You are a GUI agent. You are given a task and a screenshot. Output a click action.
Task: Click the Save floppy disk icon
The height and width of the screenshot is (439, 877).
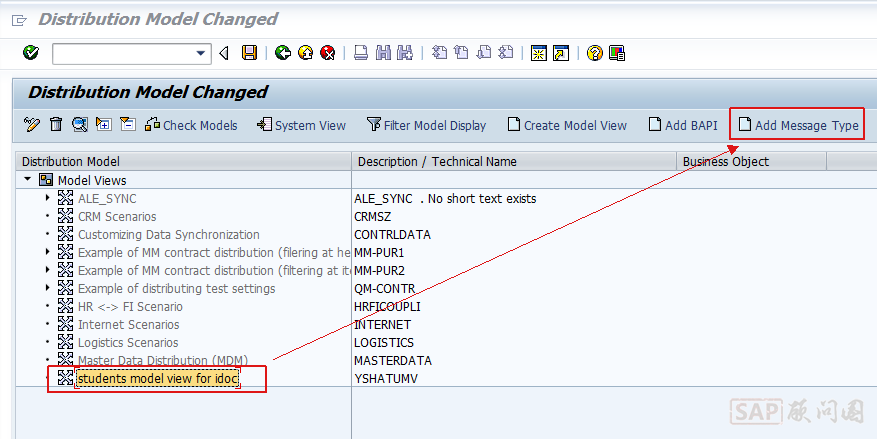249,53
